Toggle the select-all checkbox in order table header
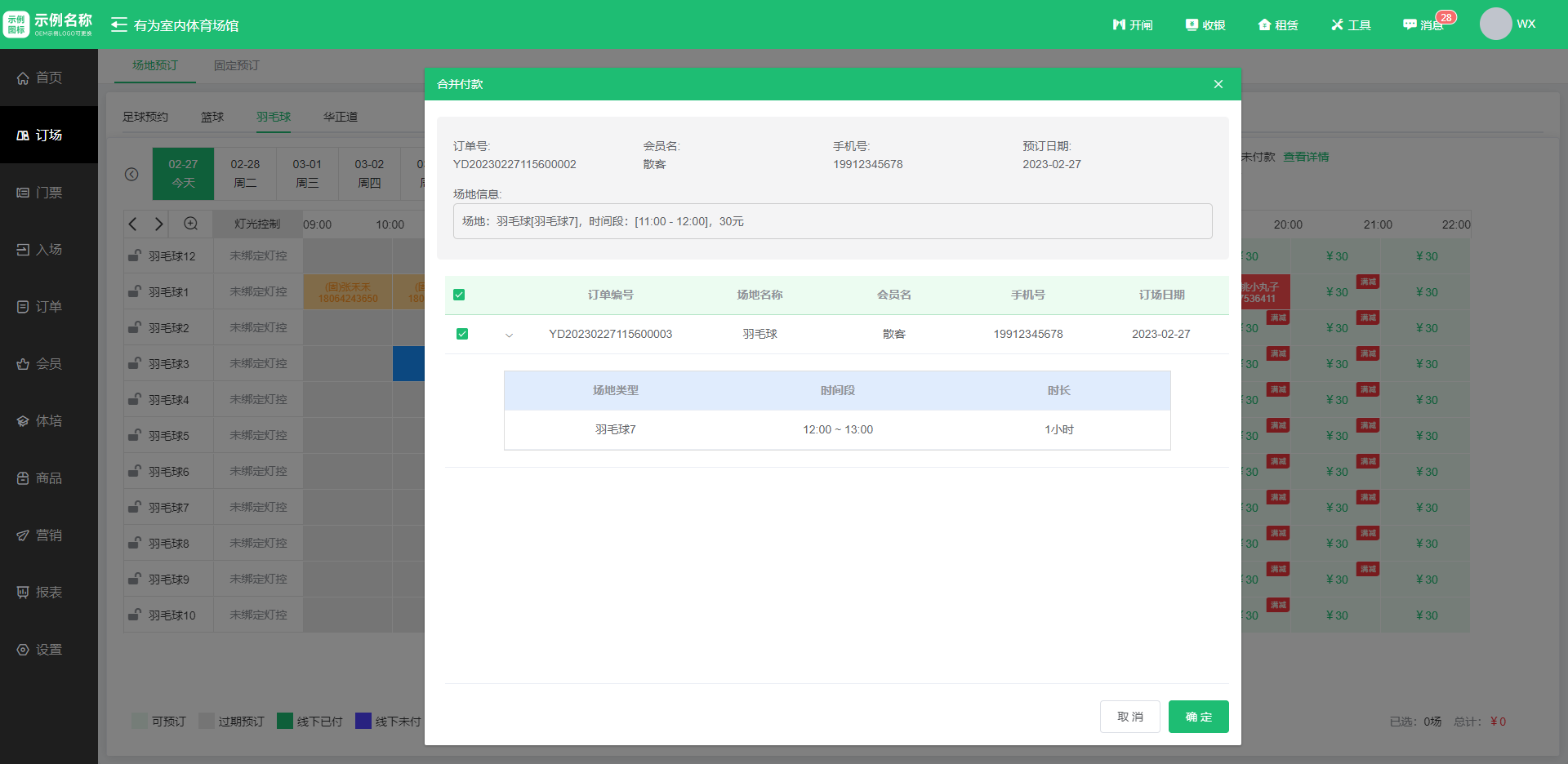The image size is (1568, 764). [x=459, y=295]
